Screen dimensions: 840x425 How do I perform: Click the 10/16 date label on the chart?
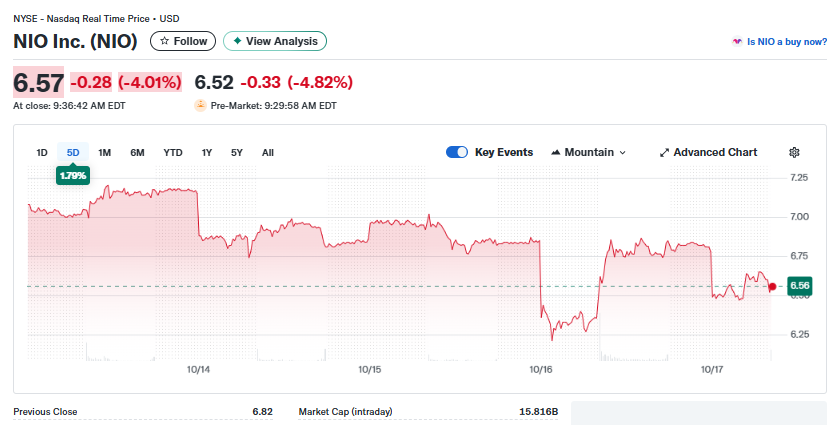540,370
